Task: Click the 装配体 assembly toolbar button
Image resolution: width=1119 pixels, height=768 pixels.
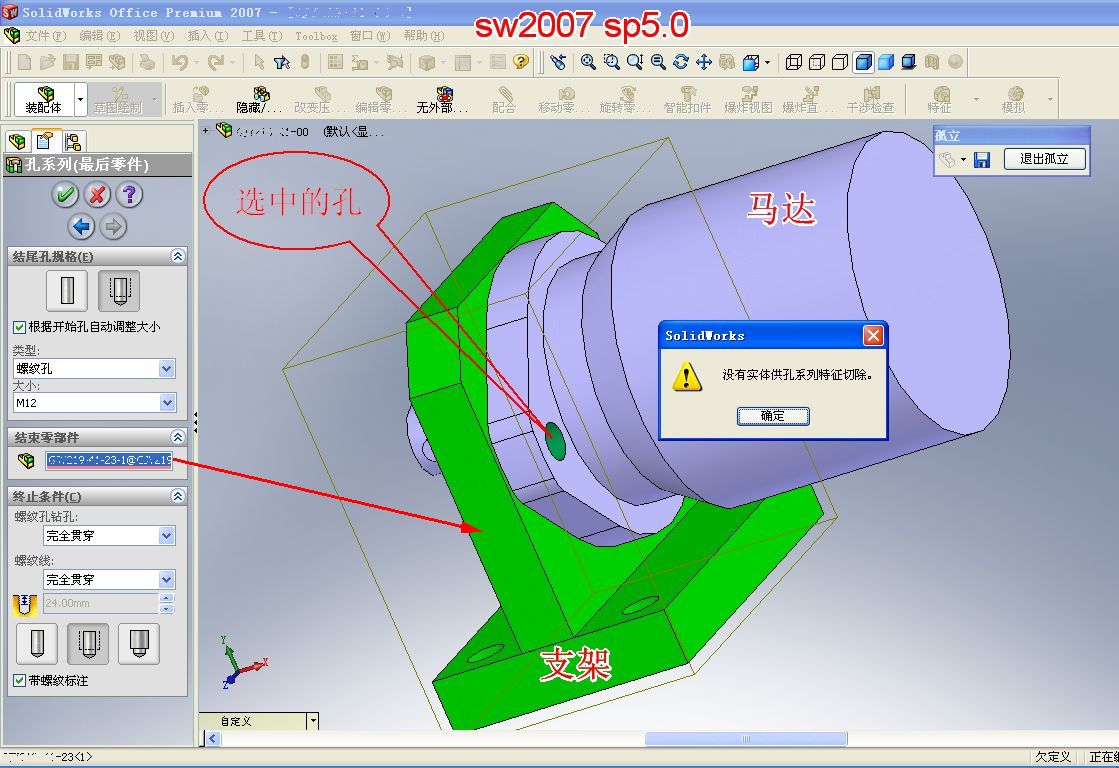Action: (x=44, y=99)
